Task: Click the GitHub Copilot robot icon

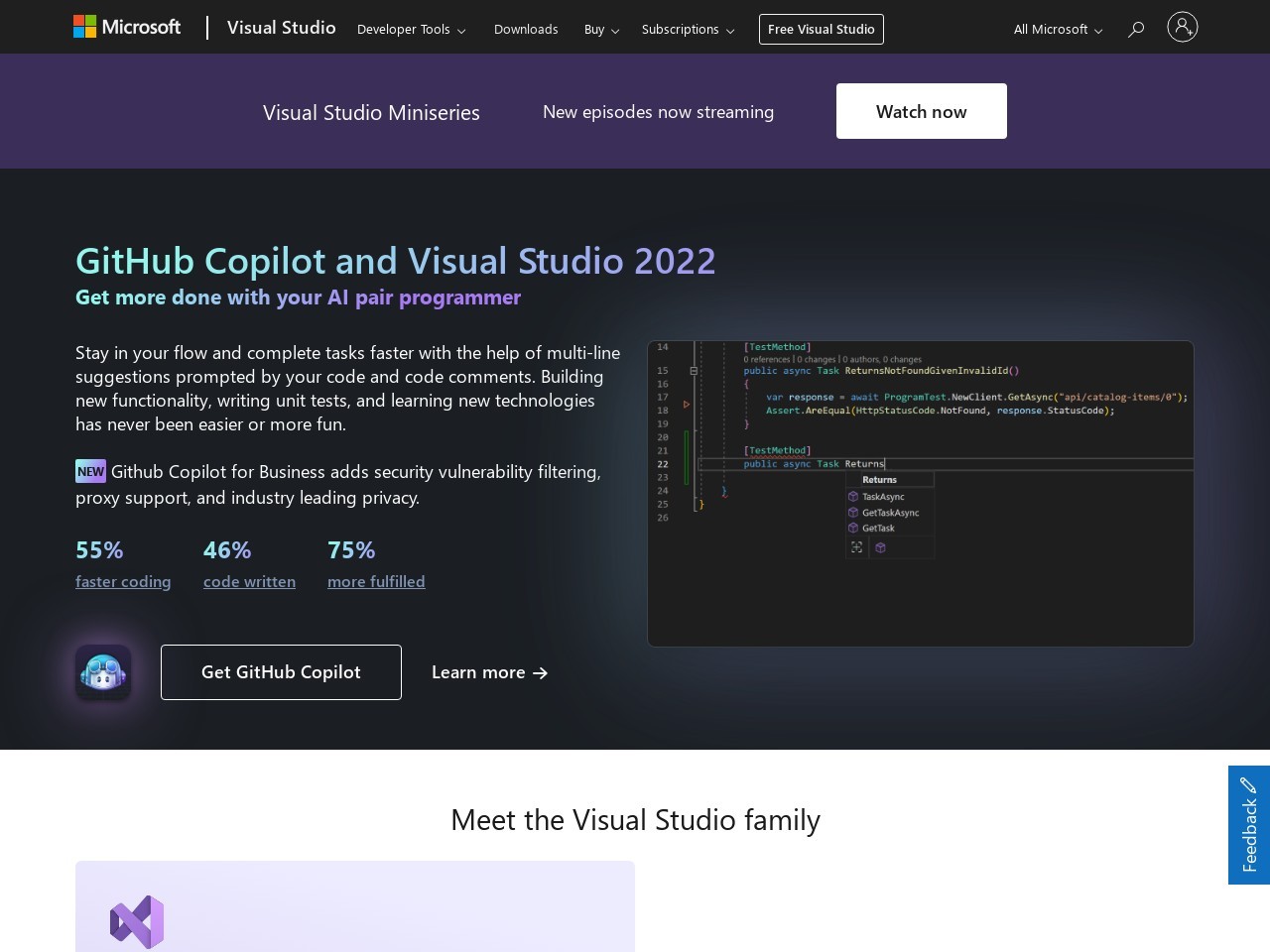Action: [103, 672]
